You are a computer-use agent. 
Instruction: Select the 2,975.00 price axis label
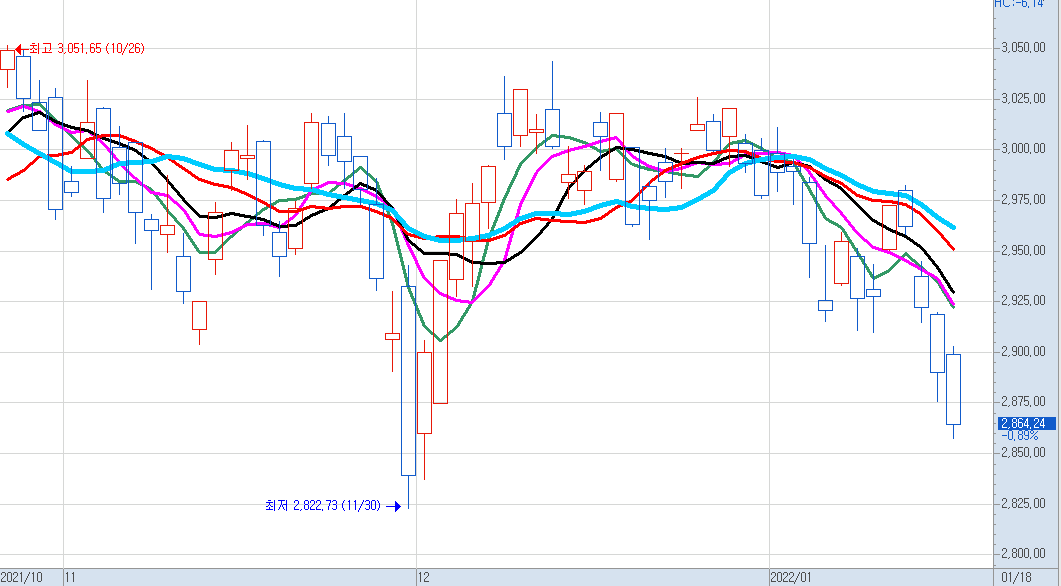[x=1022, y=200]
